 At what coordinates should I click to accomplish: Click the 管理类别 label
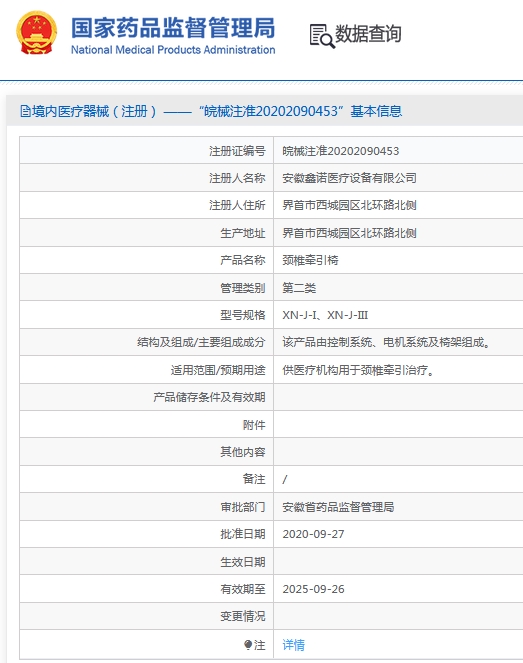pos(243,288)
